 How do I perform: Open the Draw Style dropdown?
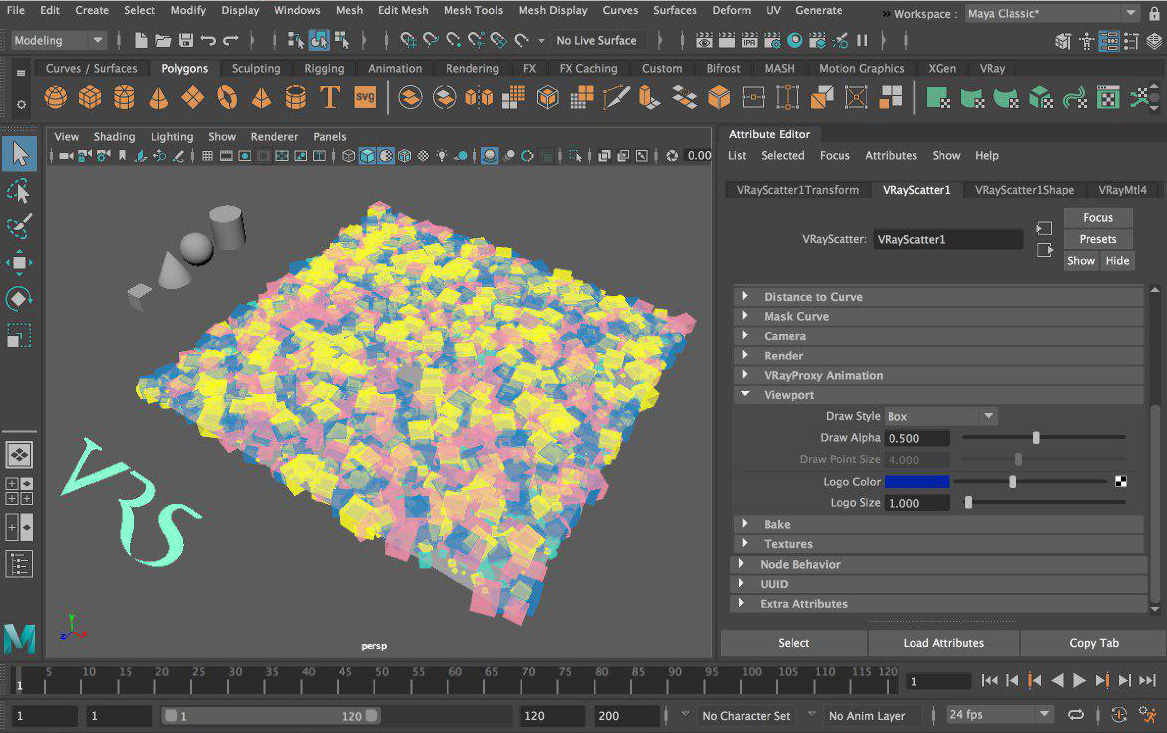pos(941,416)
